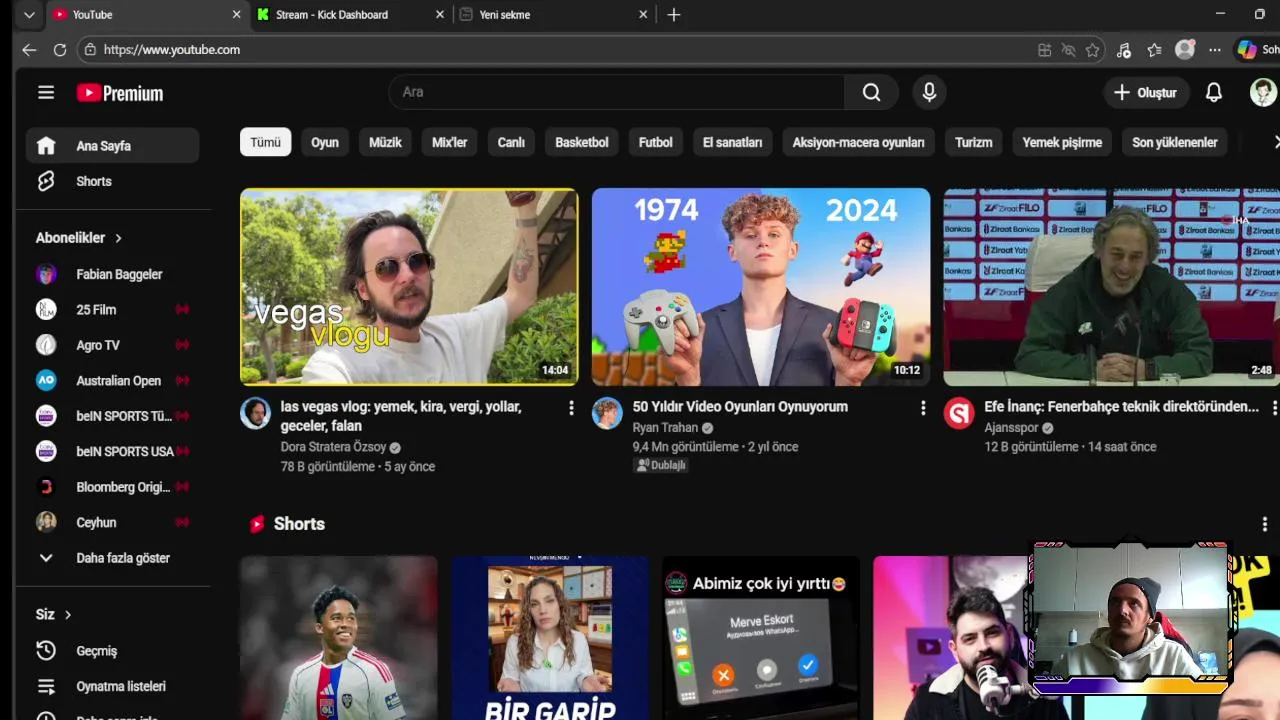Screen dimensions: 1280x720
Task: Open the browser tab list chevron
Action: coord(29,15)
